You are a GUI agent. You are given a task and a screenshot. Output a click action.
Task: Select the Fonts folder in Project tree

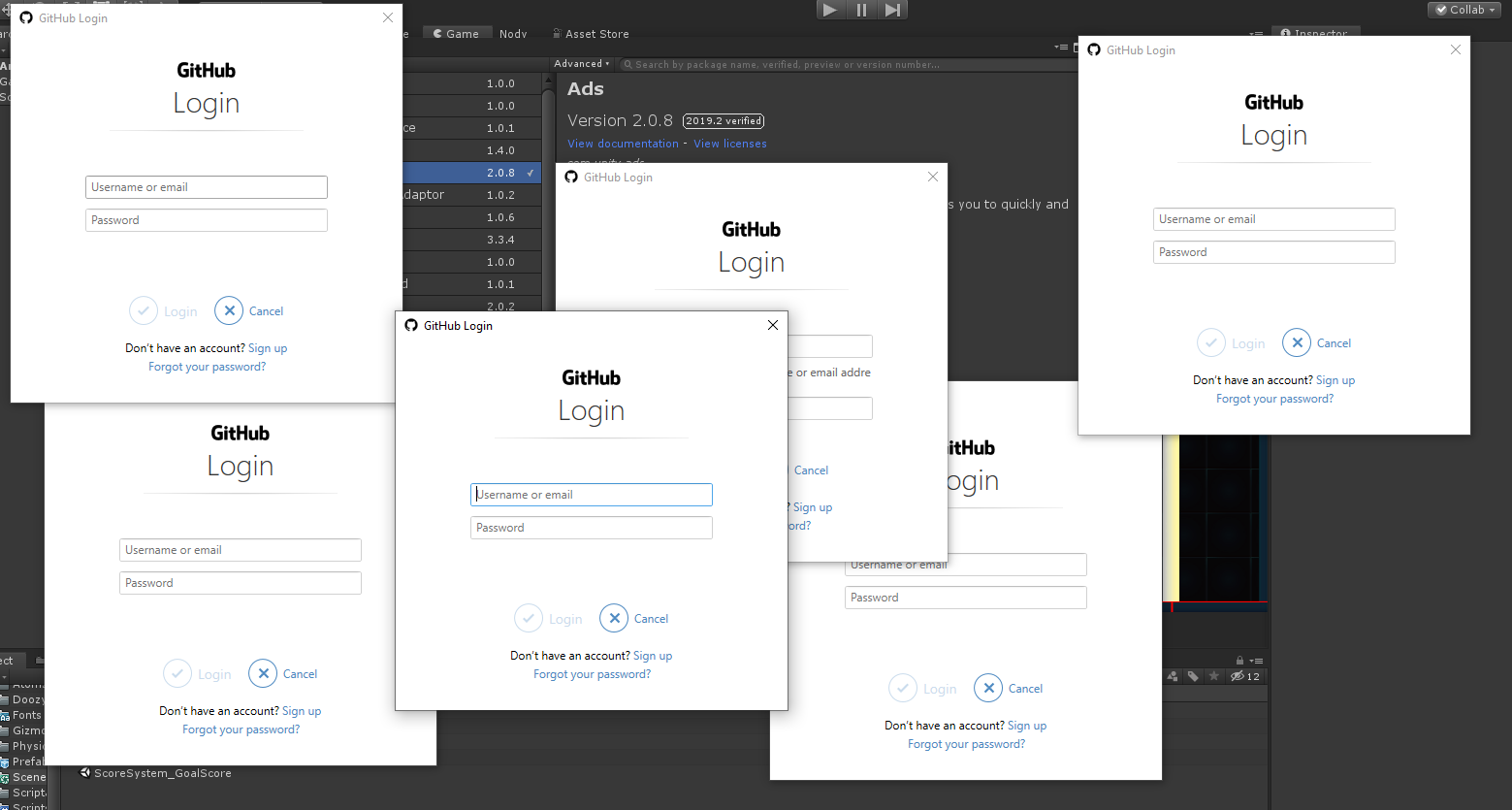coord(22,715)
